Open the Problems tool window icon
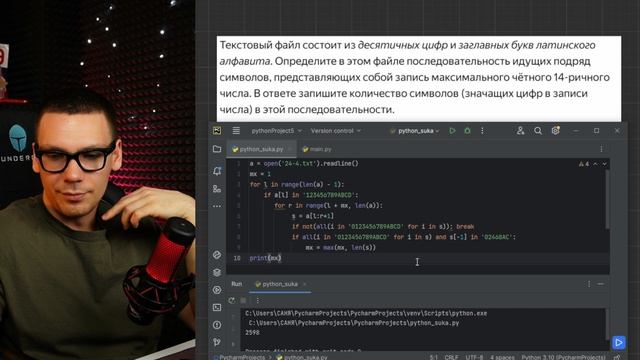The width and height of the screenshot is (640, 360). pos(217,325)
